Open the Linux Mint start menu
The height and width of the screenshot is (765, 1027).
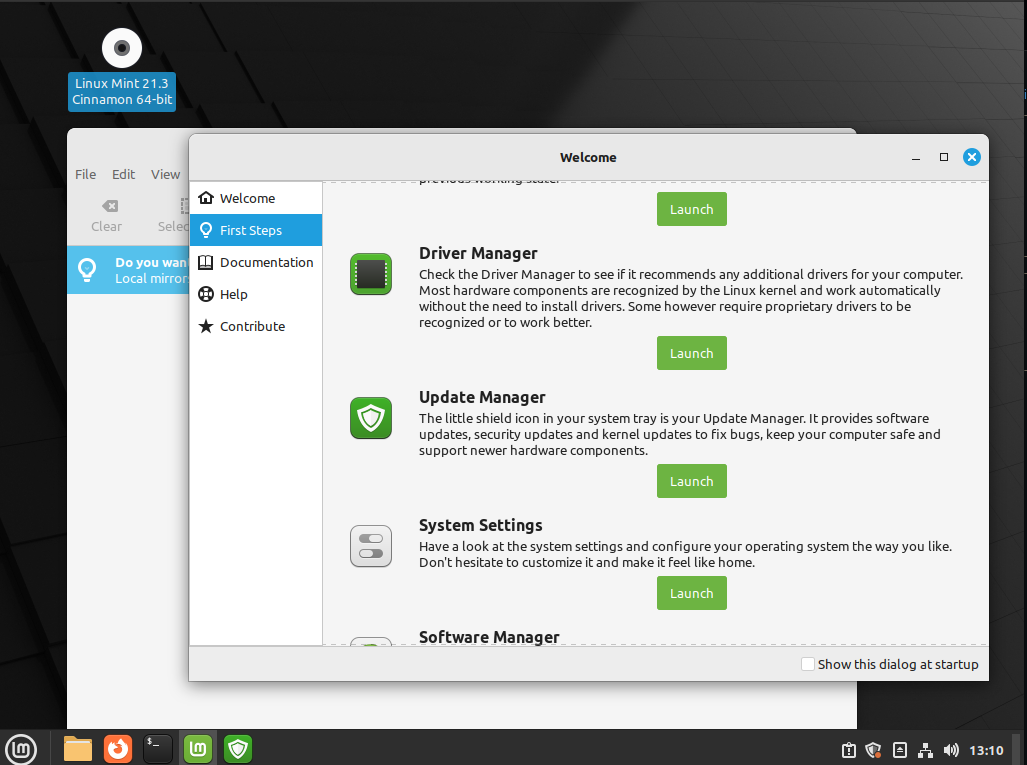click(x=21, y=748)
